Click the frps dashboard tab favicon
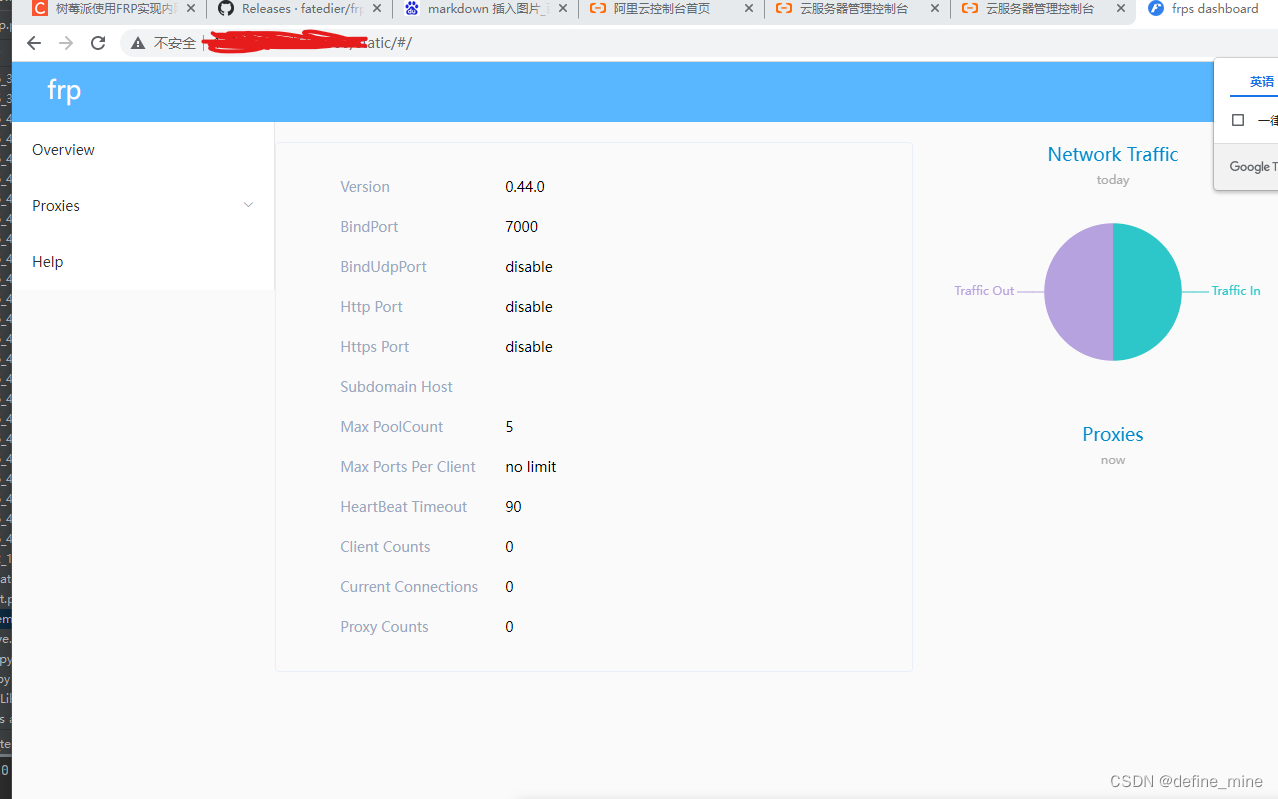This screenshot has width=1278, height=799. [x=1156, y=9]
